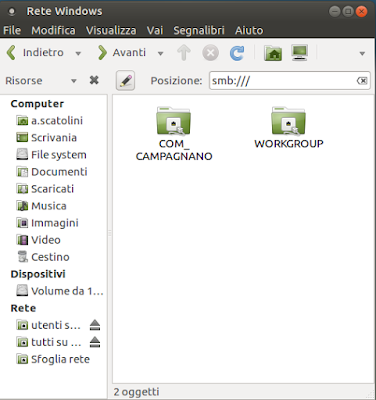Expand the toolbar overflow arrow
This screenshot has height=400, width=376.
(x=362, y=53)
